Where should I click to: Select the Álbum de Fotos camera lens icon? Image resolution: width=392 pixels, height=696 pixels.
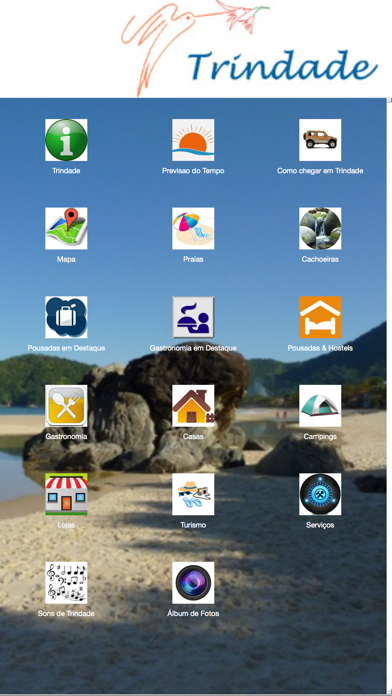[193, 583]
